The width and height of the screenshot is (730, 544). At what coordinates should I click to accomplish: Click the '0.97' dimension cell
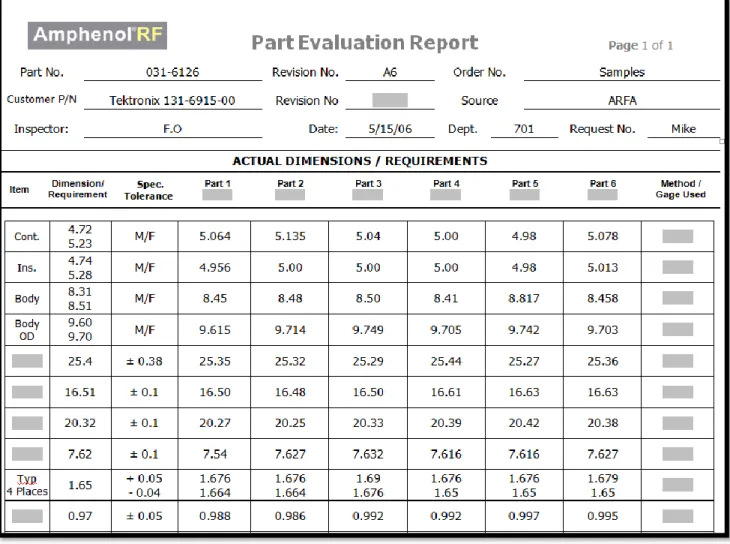point(80,516)
